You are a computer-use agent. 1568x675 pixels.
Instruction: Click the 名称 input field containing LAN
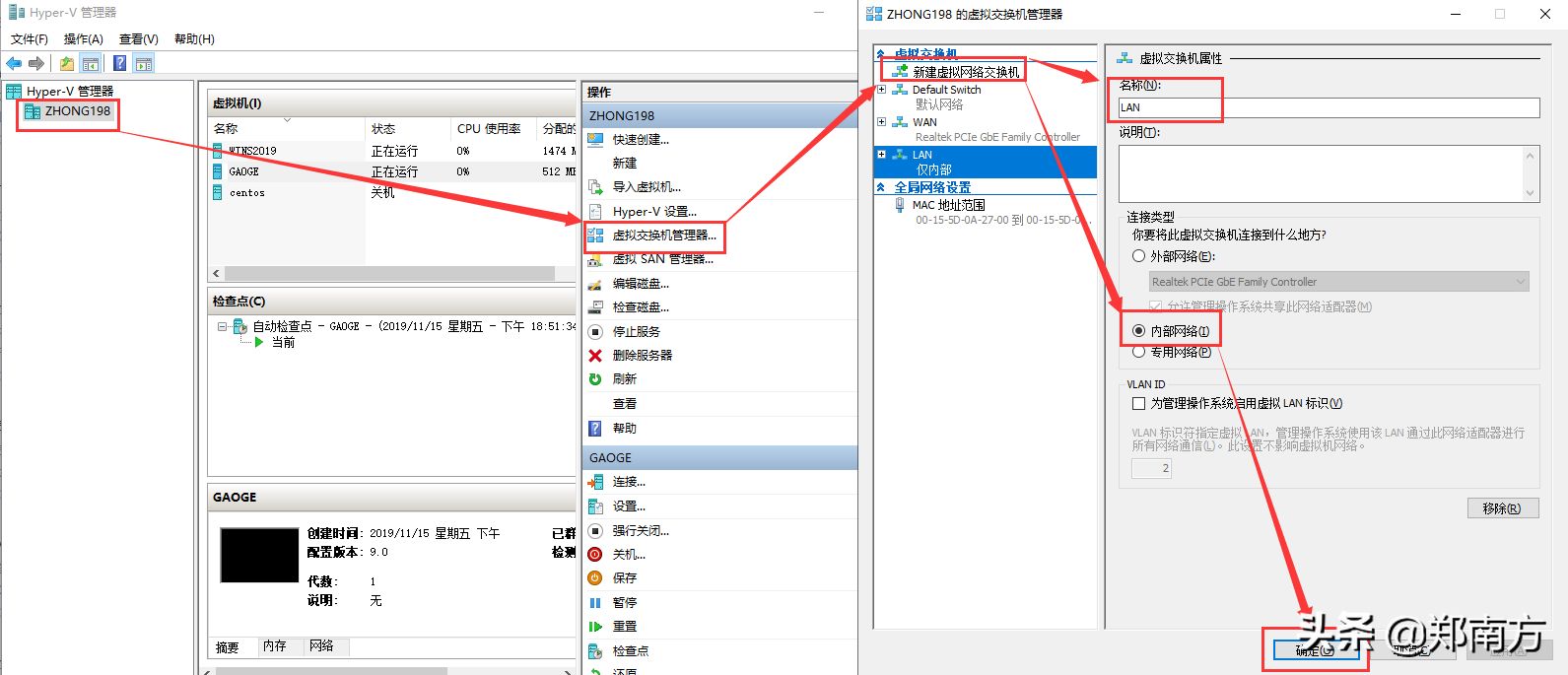pyautogui.click(x=1329, y=107)
